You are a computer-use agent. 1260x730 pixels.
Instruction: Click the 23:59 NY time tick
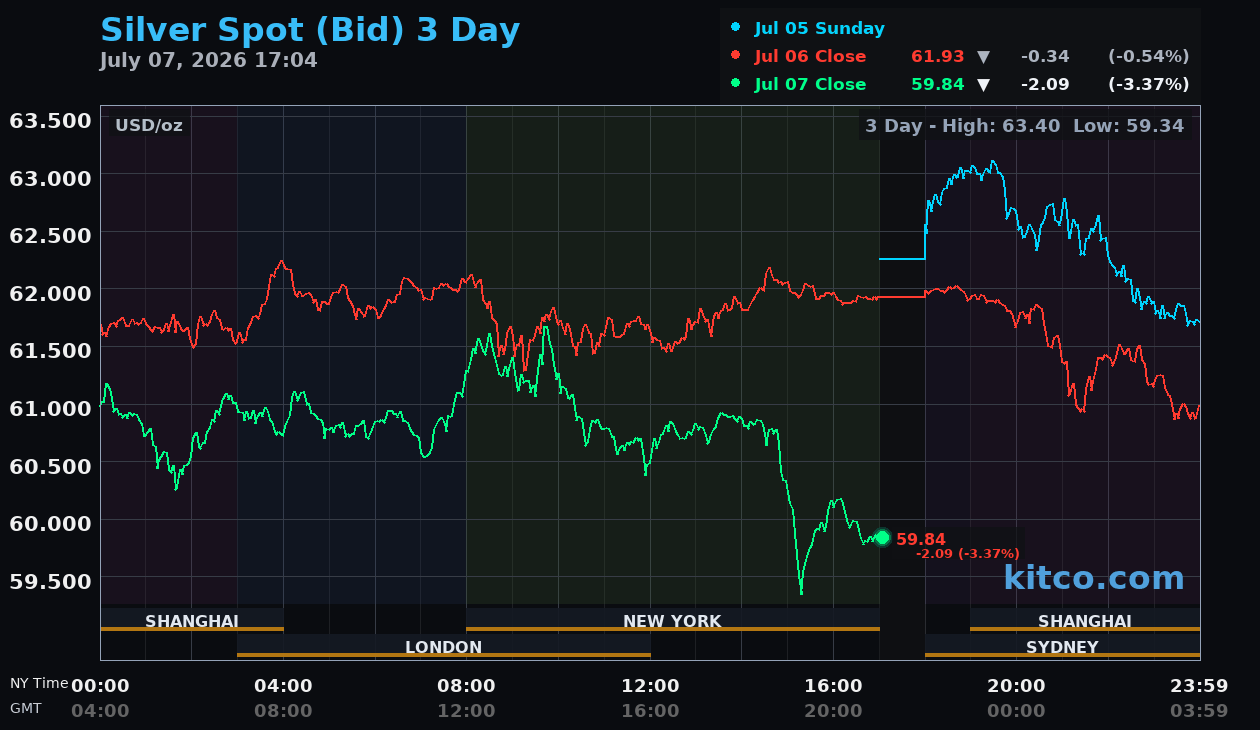pyautogui.click(x=1199, y=686)
